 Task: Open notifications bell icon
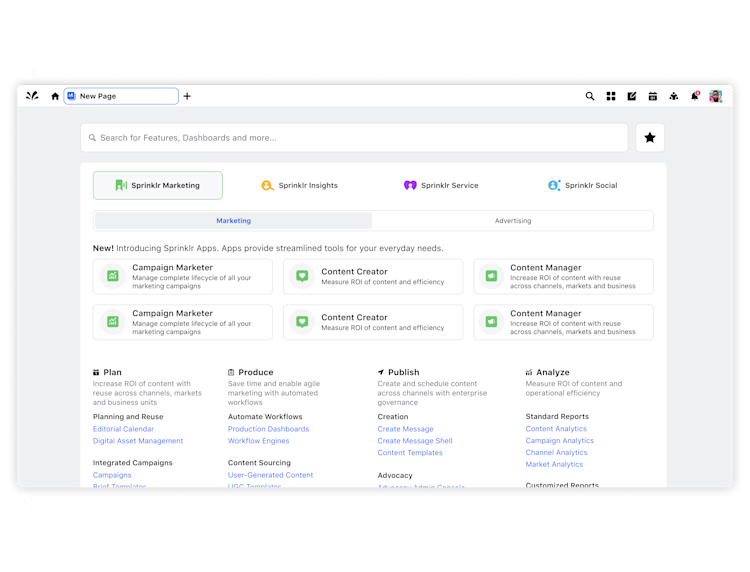point(695,96)
